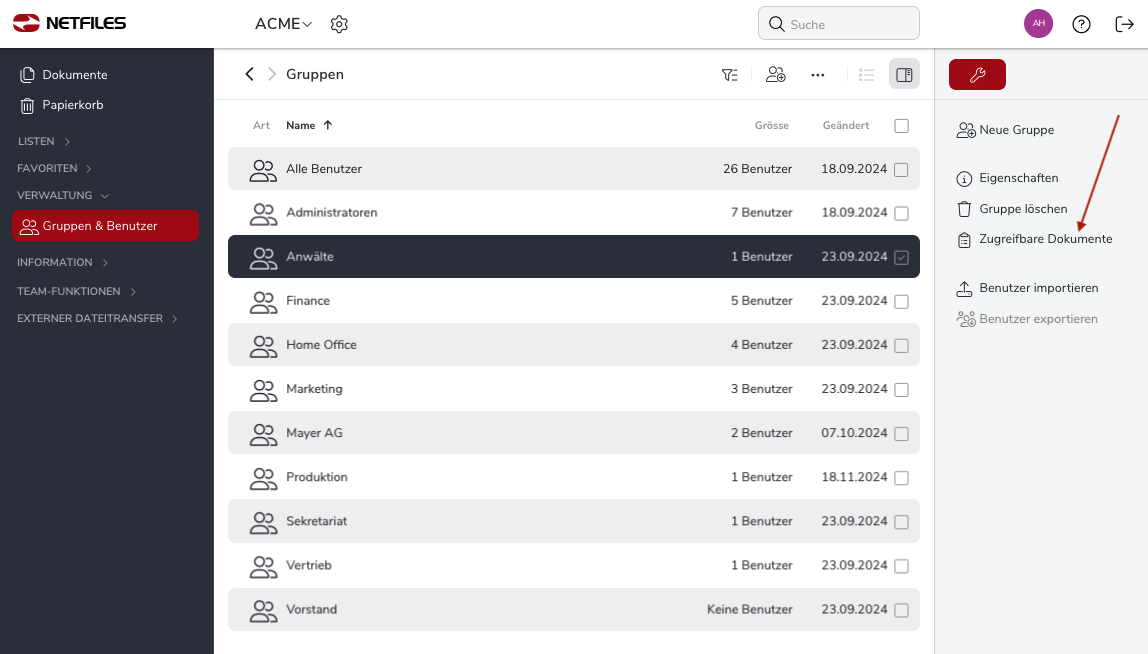Go back with the left arrow

click(250, 74)
